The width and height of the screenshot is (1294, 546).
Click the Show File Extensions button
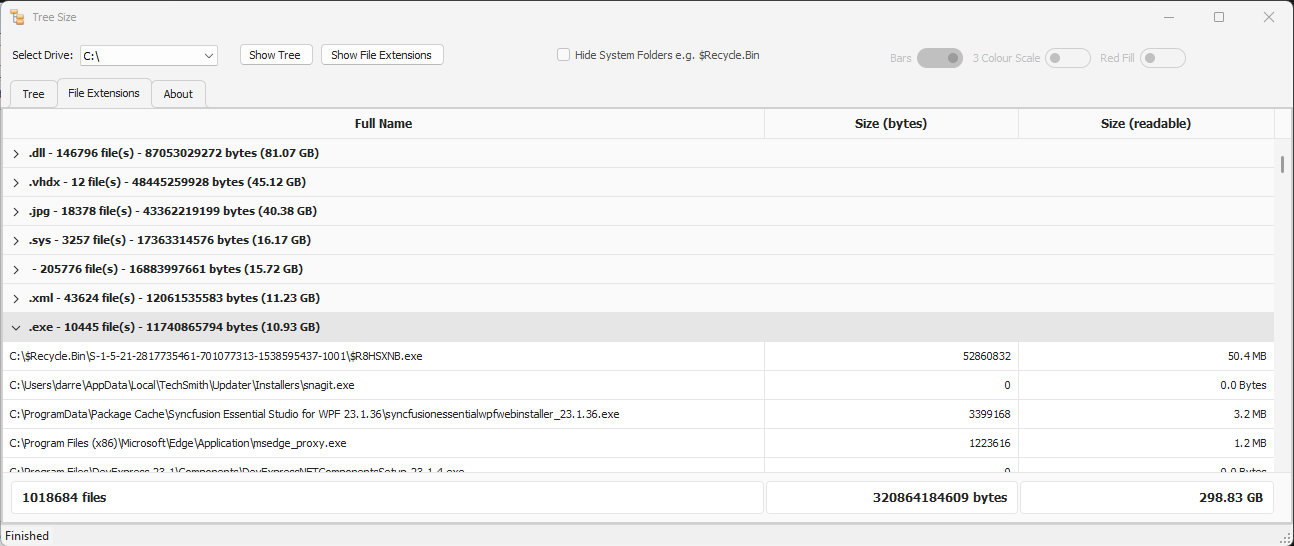point(381,55)
